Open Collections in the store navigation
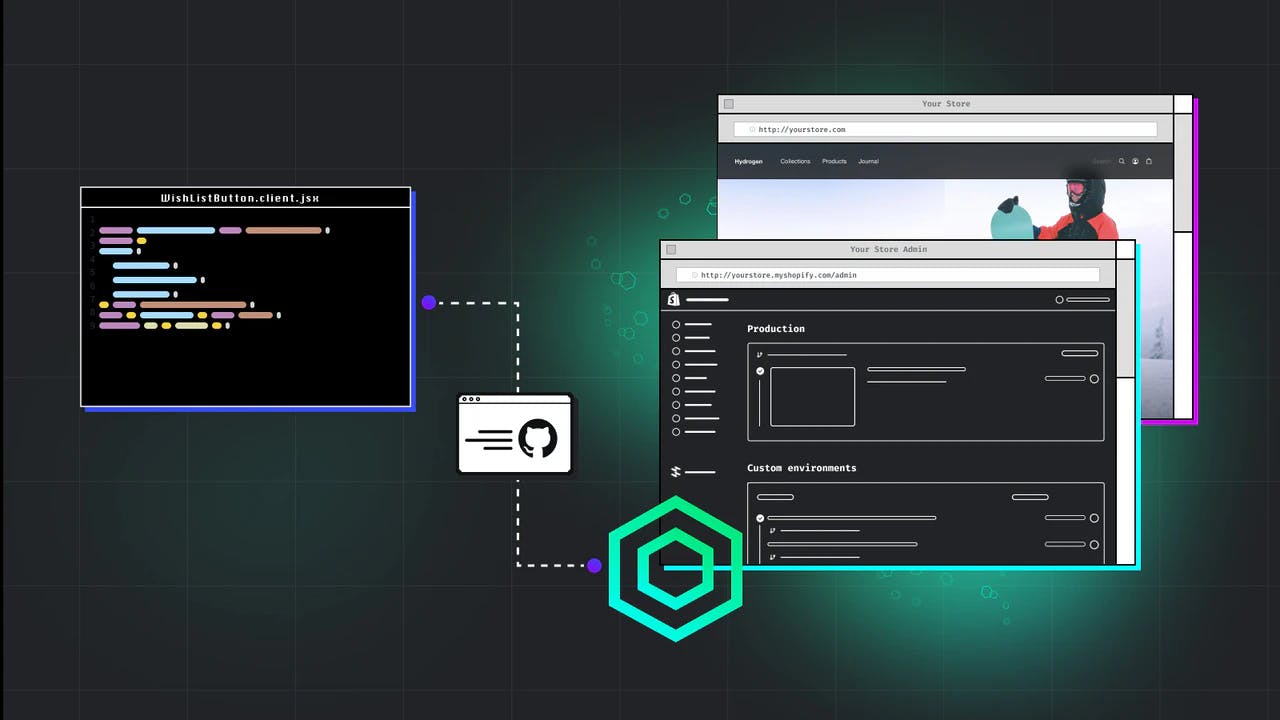Screen dimensions: 1280x720 (795, 161)
